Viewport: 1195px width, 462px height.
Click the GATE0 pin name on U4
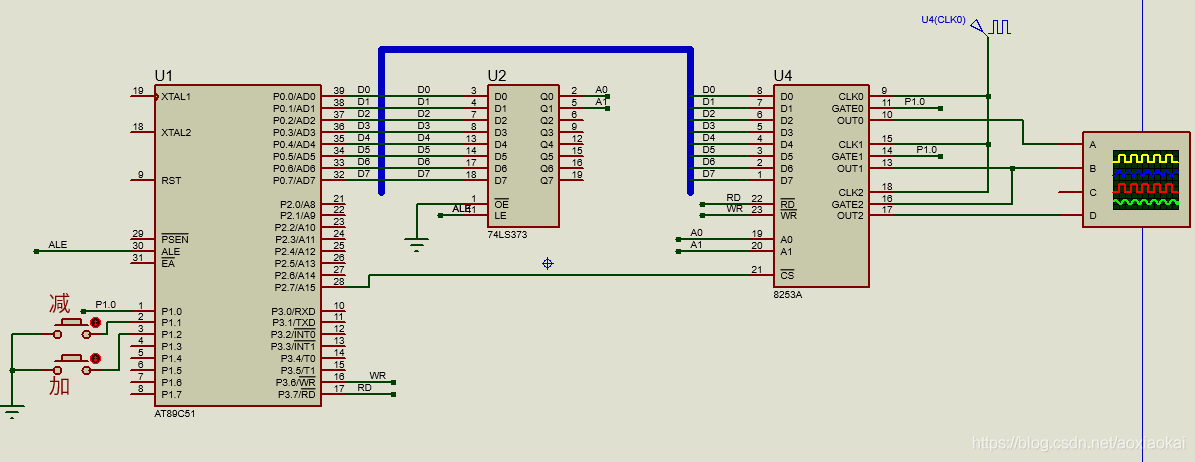(x=848, y=109)
